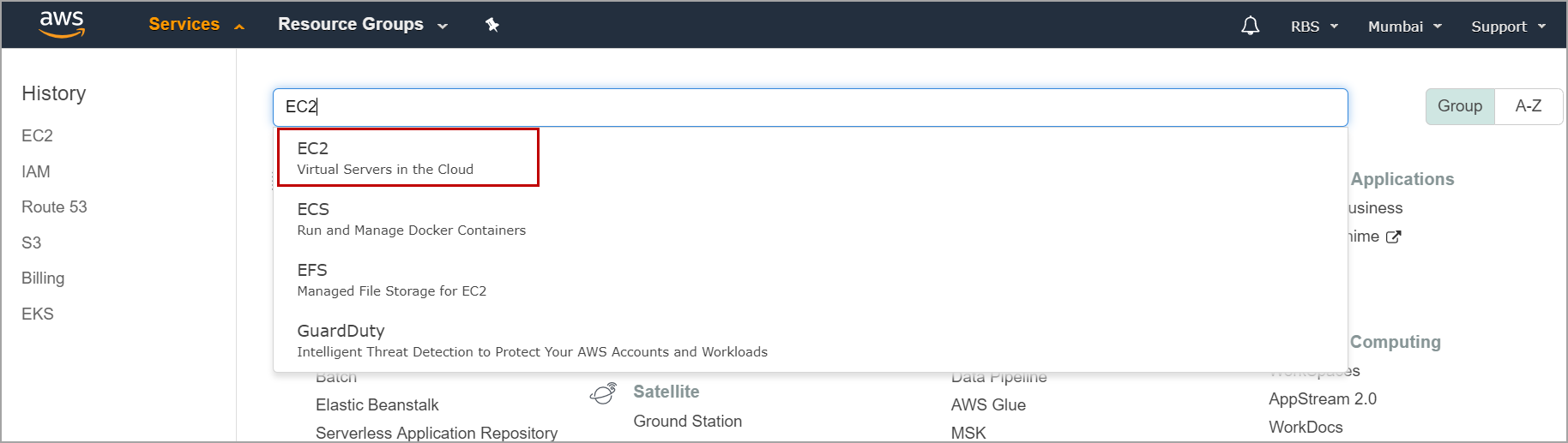The height and width of the screenshot is (443, 1568).
Task: Open the Elastic Beanstalk service link
Action: coord(377,405)
